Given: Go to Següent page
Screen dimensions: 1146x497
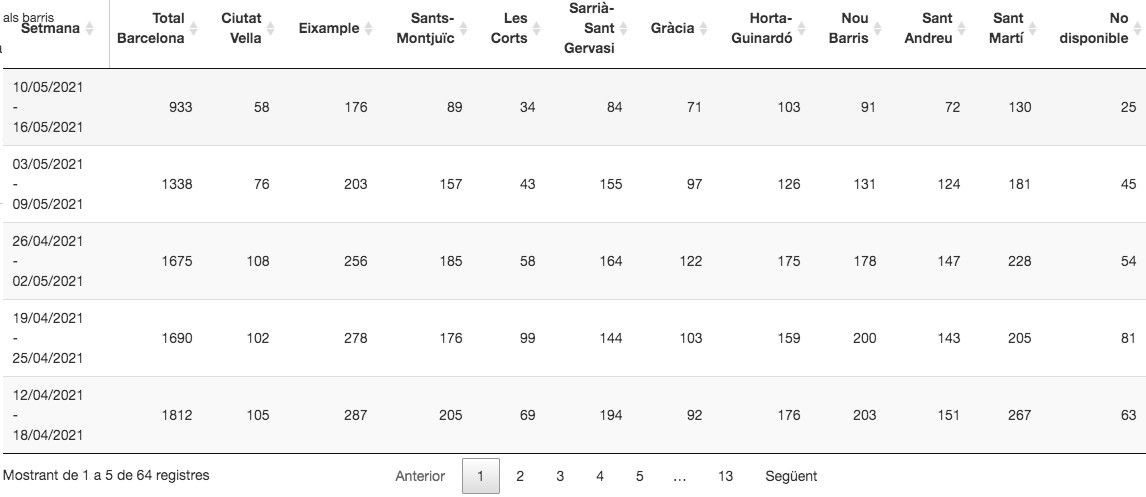Looking at the screenshot, I should tap(791, 476).
